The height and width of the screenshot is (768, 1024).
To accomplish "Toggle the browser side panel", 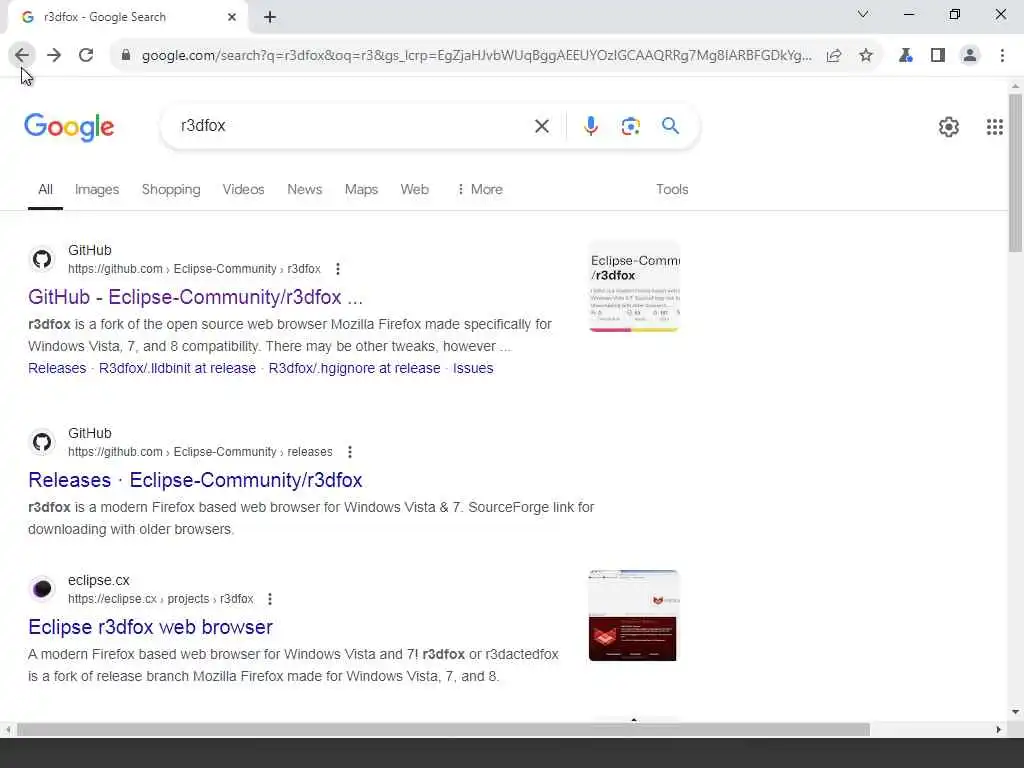I will [938, 56].
